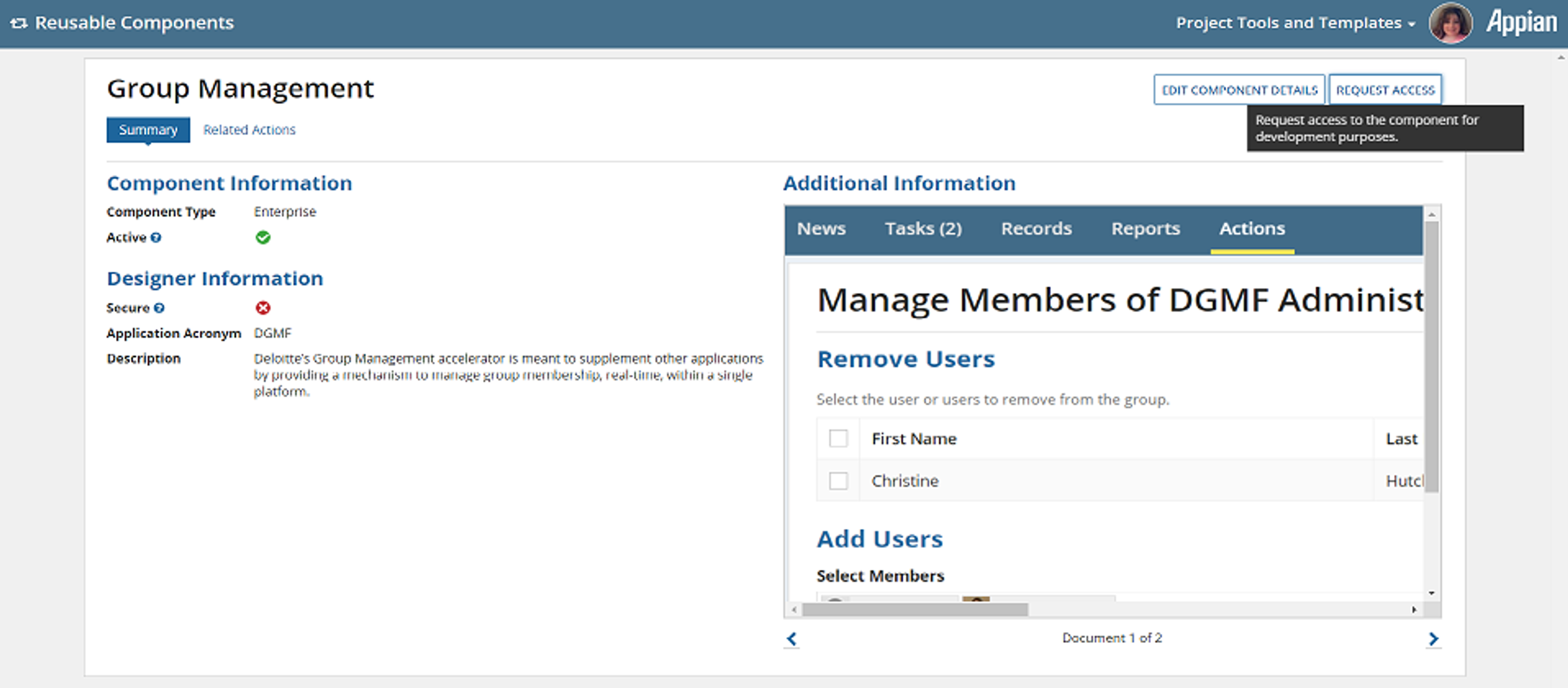The image size is (1568, 688).
Task: Click the Request Access button
Action: (x=1385, y=90)
